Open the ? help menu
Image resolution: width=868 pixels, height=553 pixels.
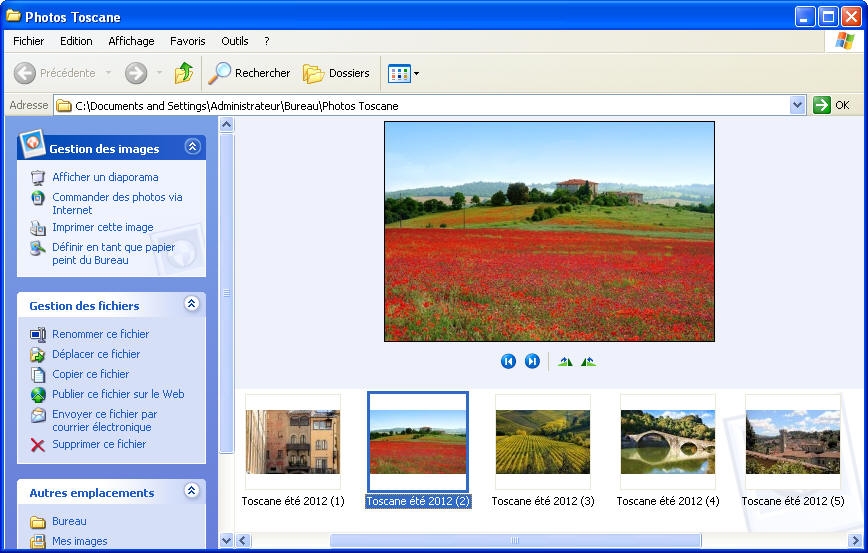pyautogui.click(x=267, y=41)
